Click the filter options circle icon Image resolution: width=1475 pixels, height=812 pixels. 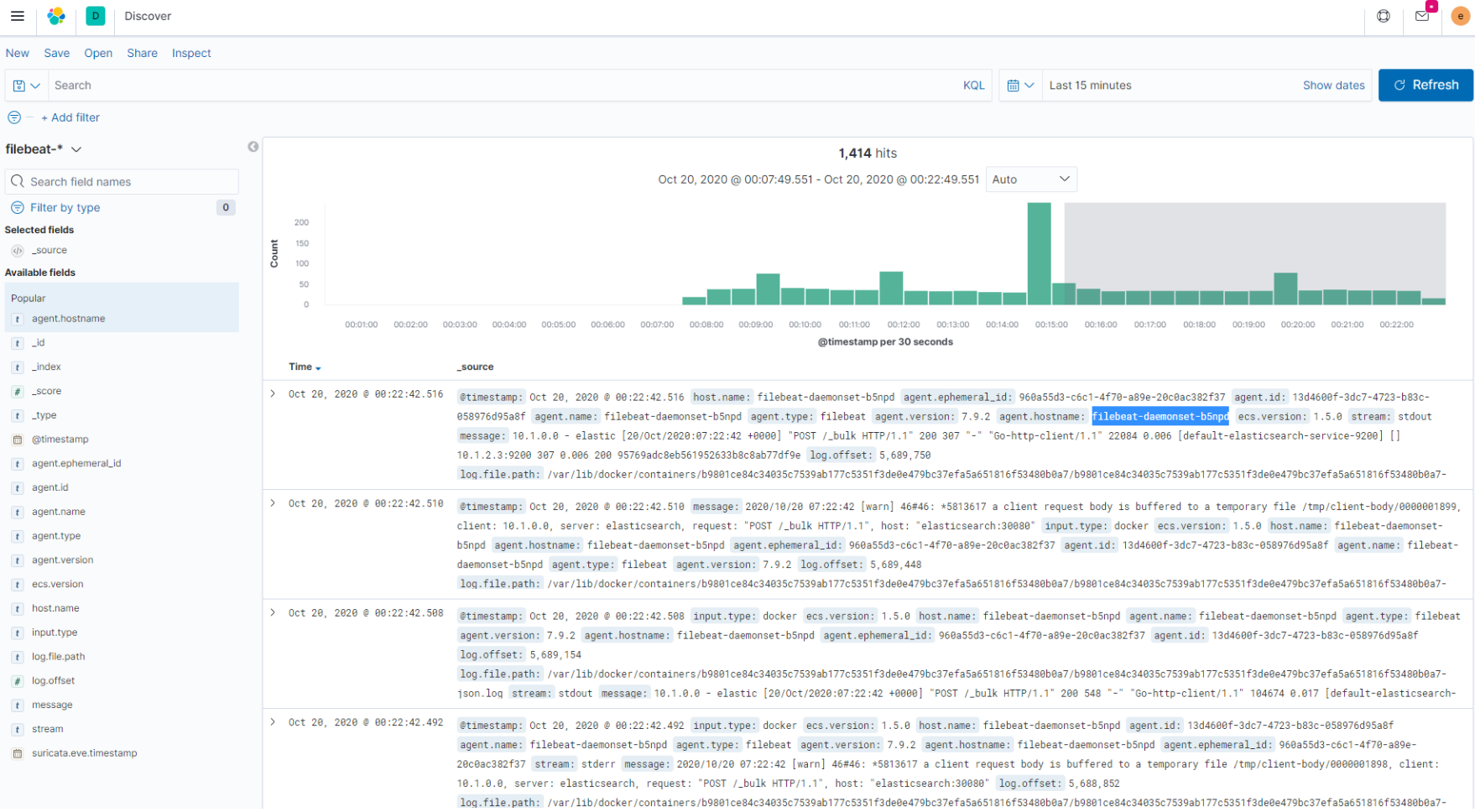(x=14, y=117)
